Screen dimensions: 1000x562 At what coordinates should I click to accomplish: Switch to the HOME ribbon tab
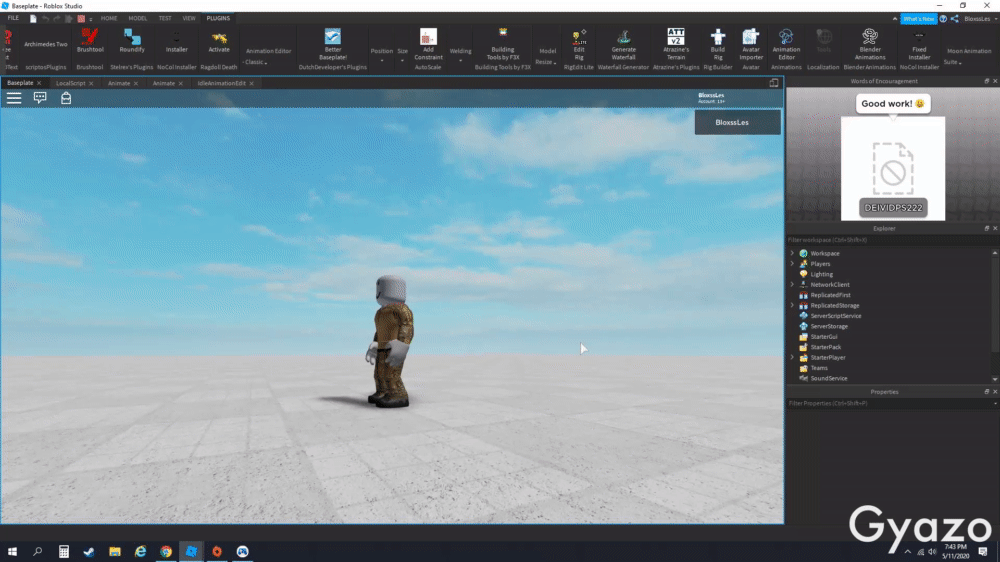click(109, 18)
